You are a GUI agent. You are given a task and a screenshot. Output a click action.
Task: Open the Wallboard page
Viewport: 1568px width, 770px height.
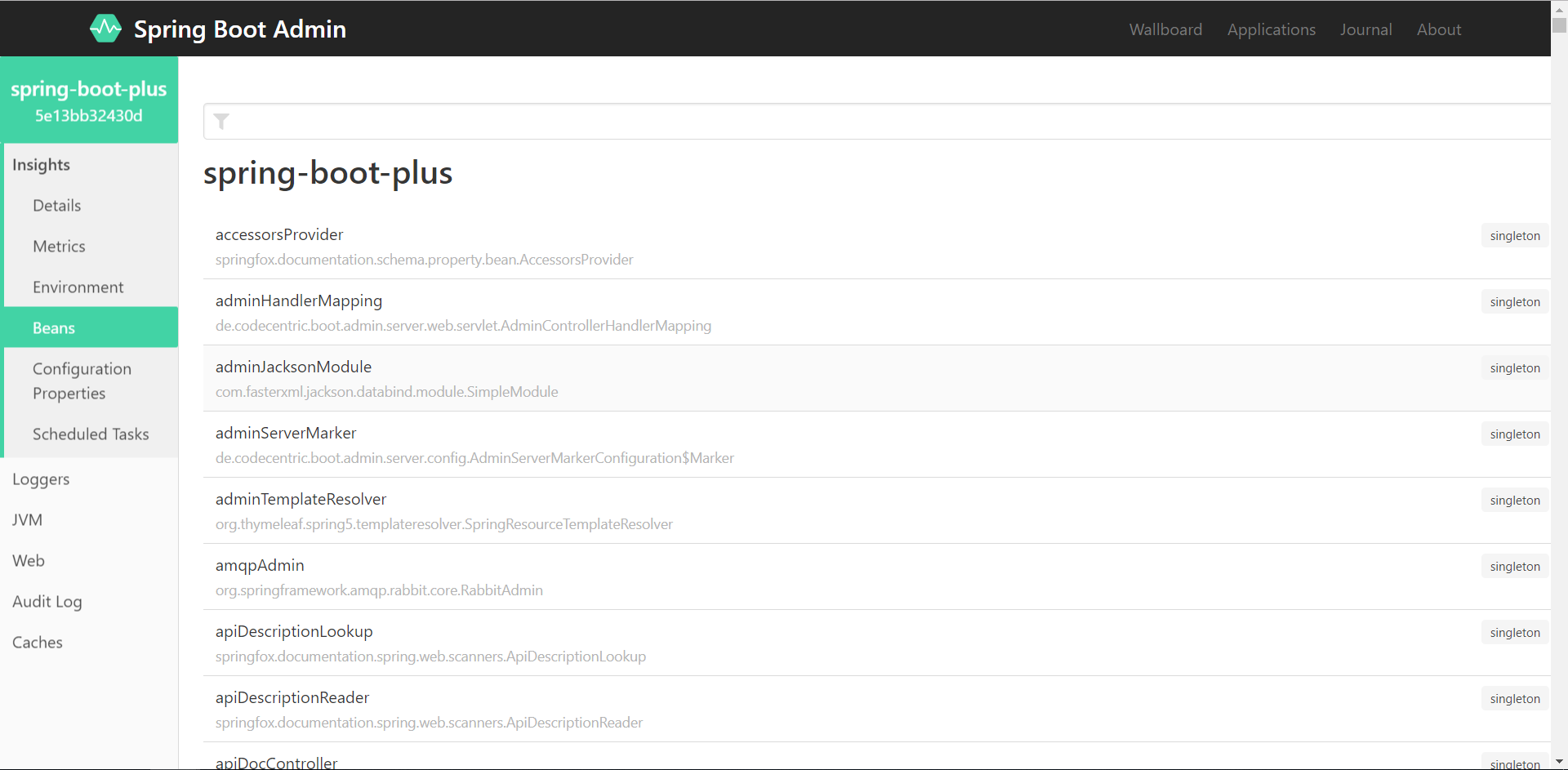click(x=1165, y=29)
